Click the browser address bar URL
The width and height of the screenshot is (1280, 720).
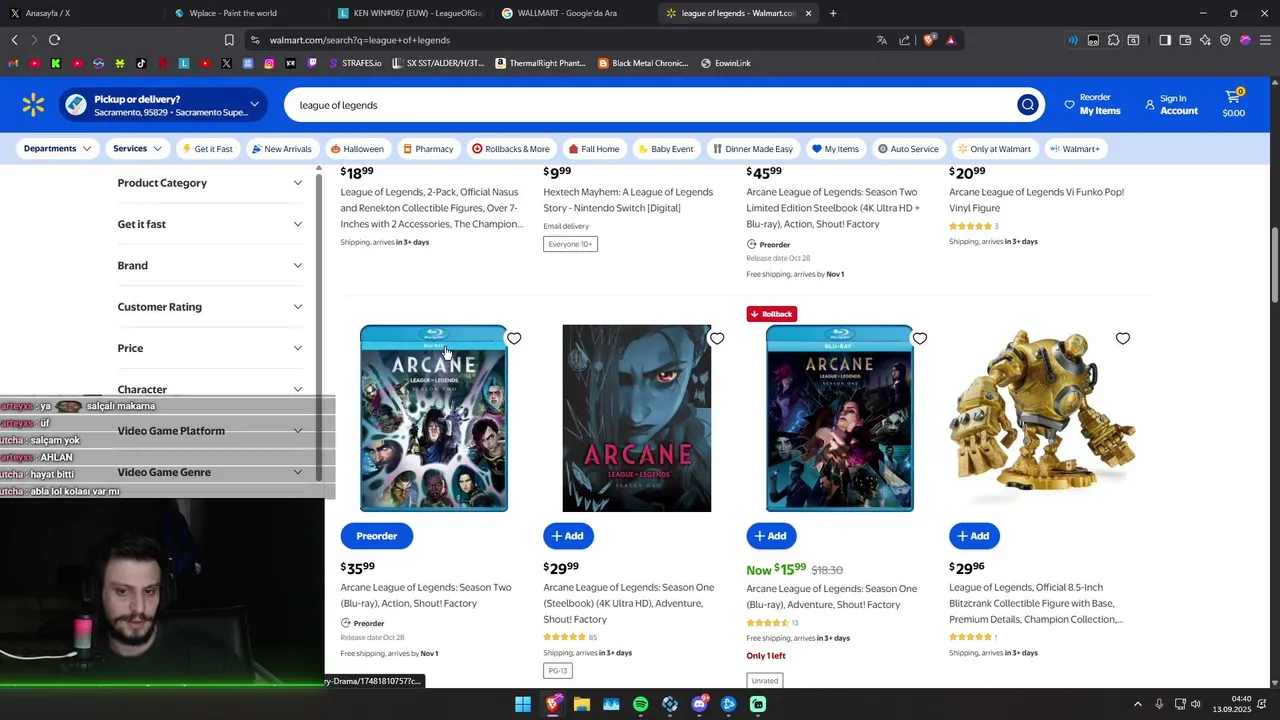(359, 40)
